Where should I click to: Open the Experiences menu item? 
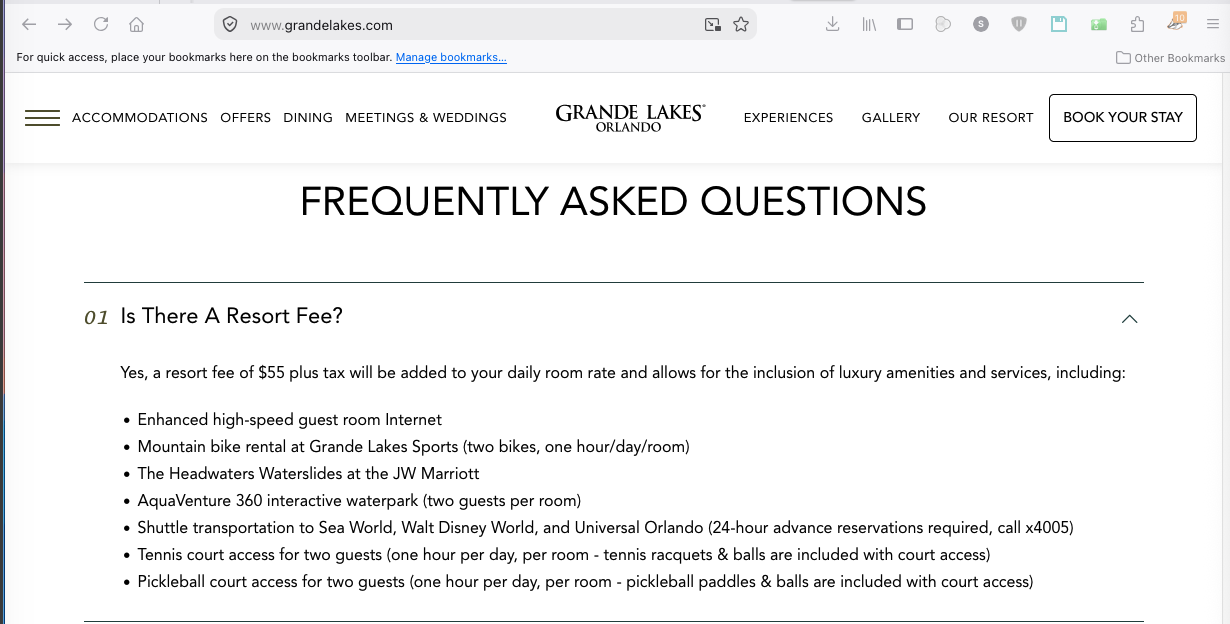pyautogui.click(x=788, y=118)
